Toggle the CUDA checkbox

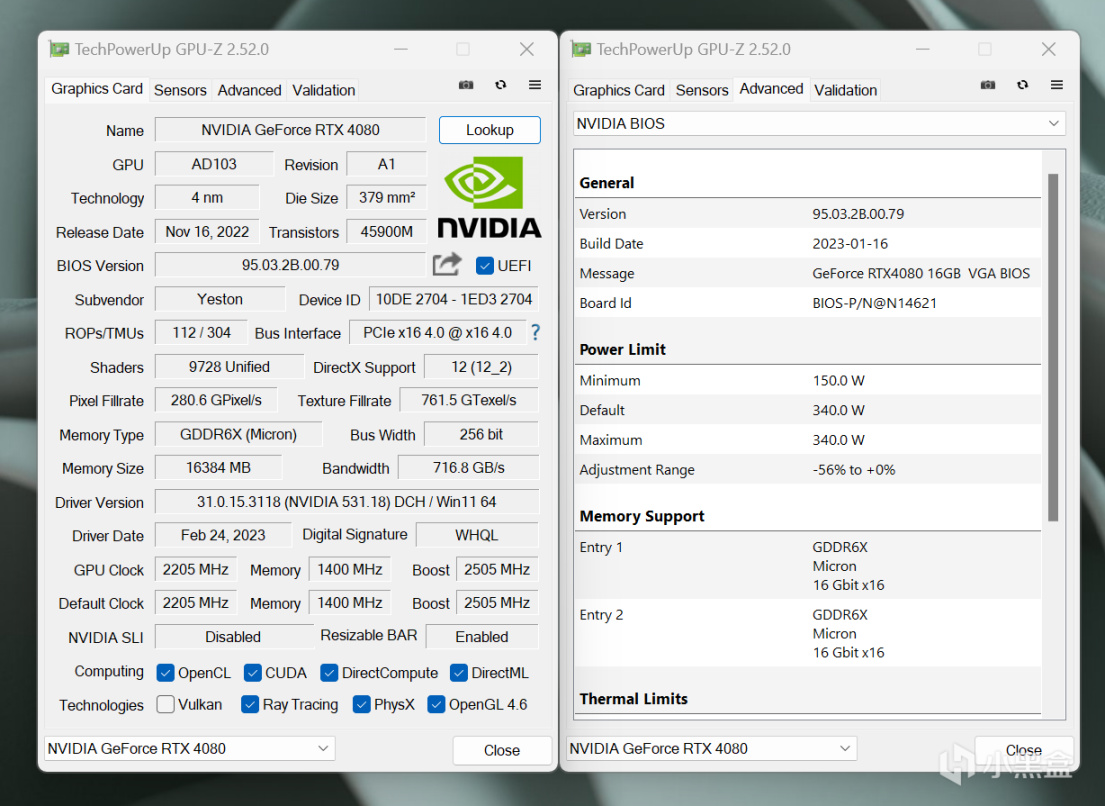tap(252, 673)
